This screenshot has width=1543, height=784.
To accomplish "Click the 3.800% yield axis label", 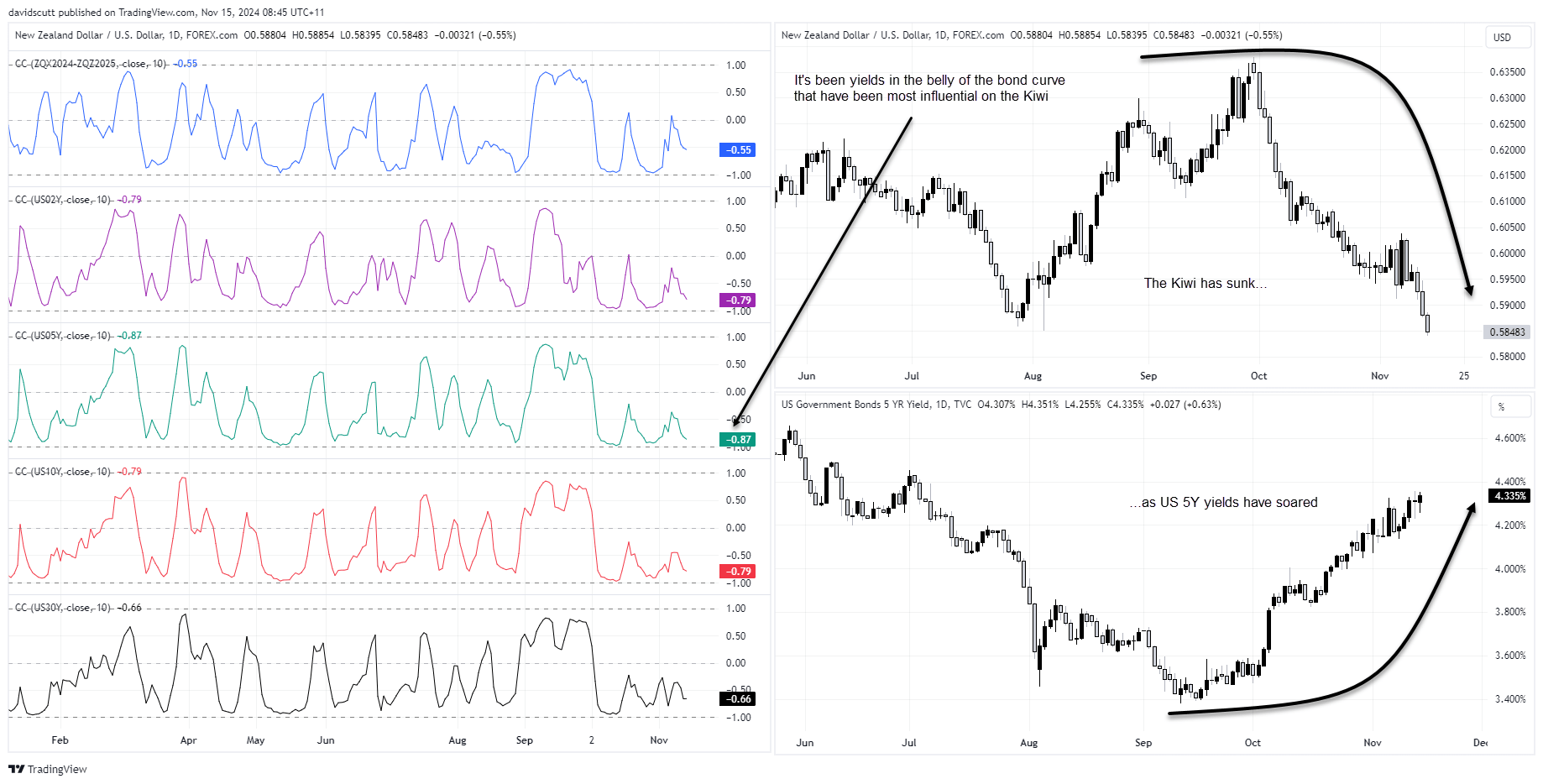I will (x=1510, y=612).
